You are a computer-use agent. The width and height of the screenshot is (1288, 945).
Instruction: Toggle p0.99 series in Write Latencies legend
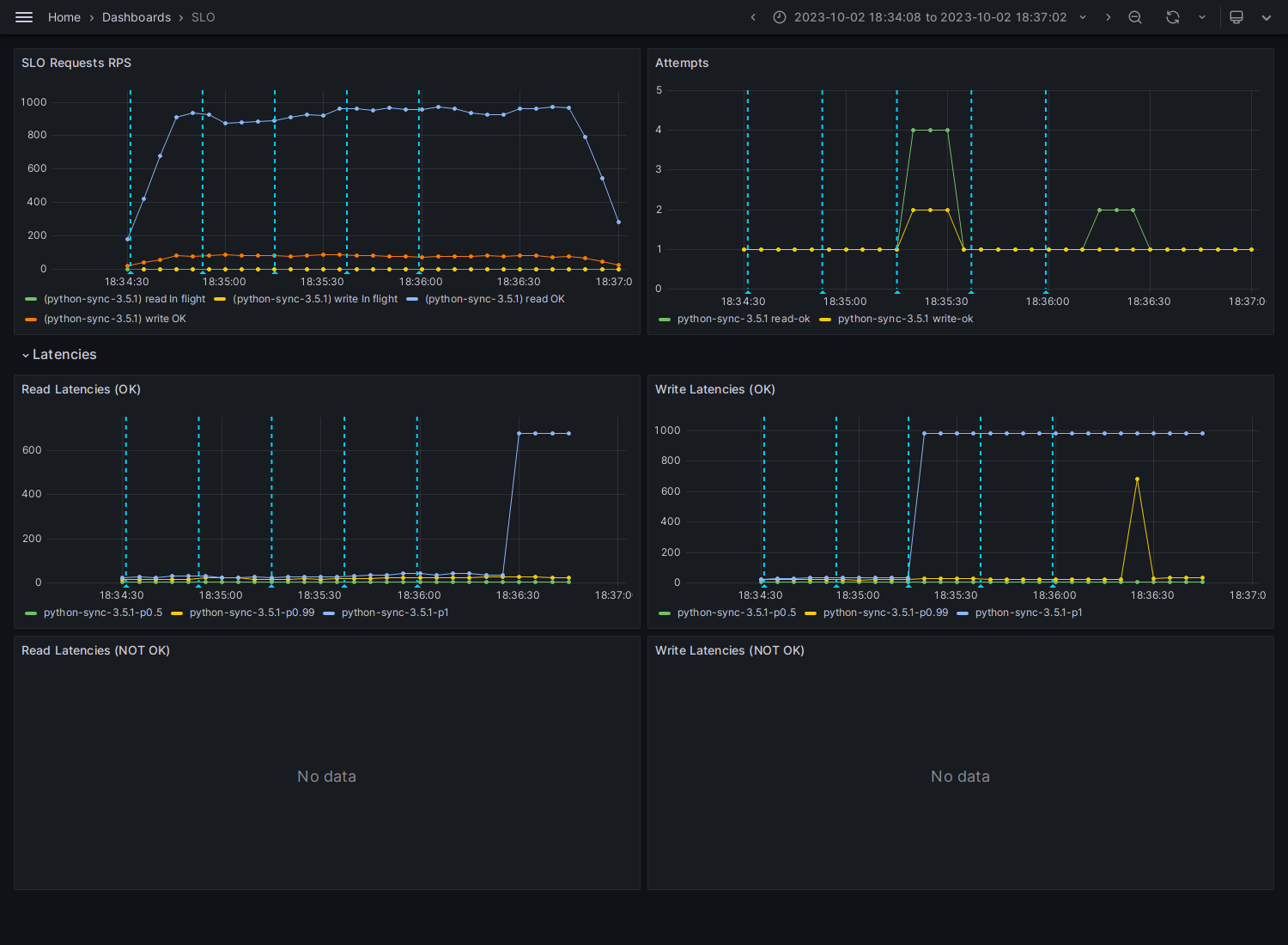pyautogui.click(x=885, y=613)
